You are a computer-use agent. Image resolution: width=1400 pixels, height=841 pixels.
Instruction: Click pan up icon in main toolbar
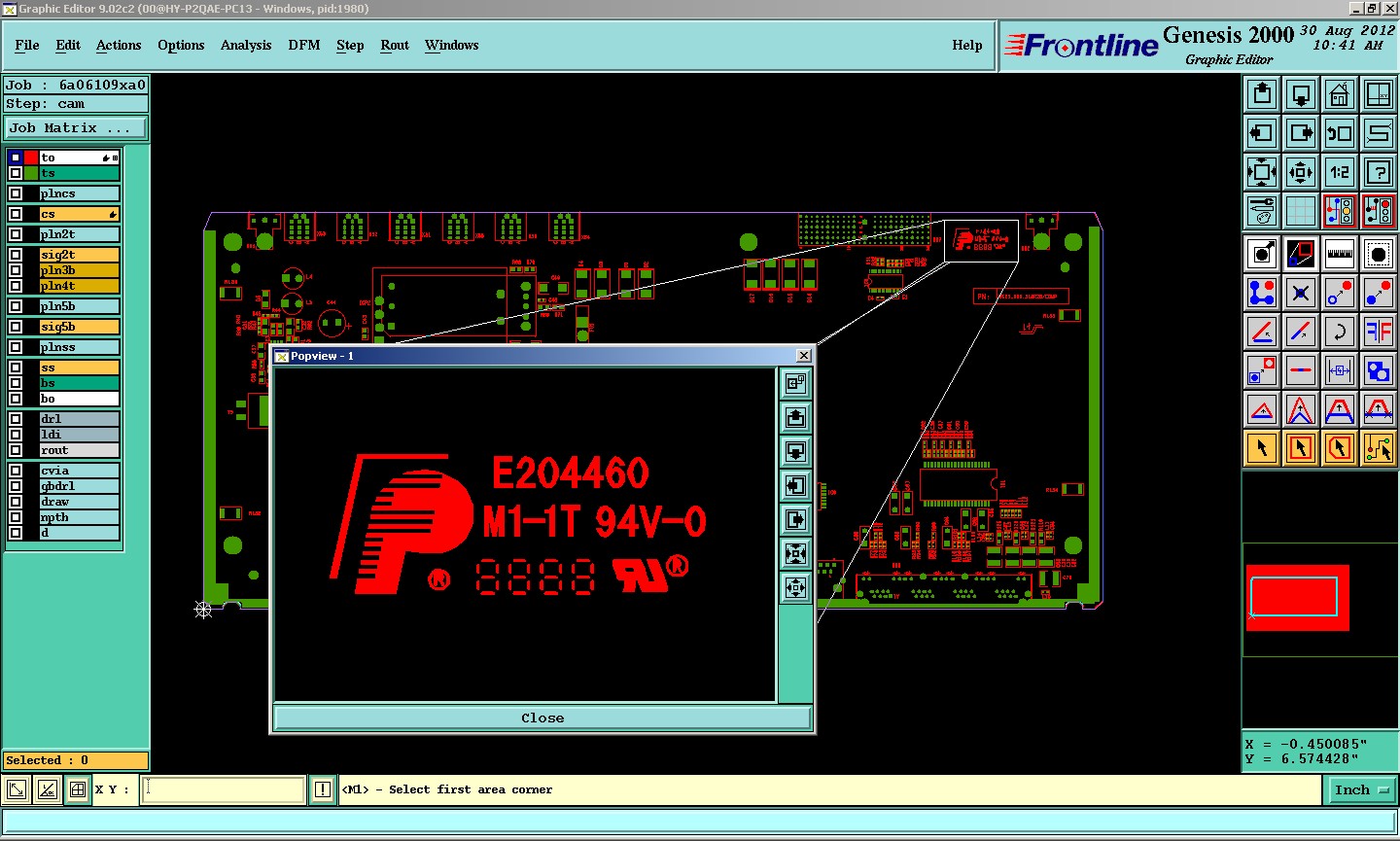click(1262, 94)
